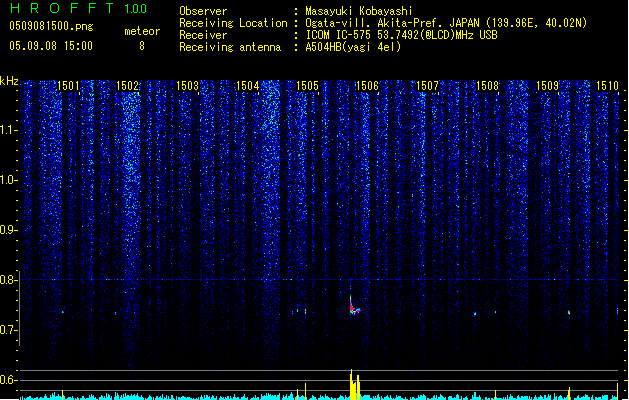This screenshot has height=400, width=629.
Task: Click the 1510 time marker
Action: click(x=607, y=86)
